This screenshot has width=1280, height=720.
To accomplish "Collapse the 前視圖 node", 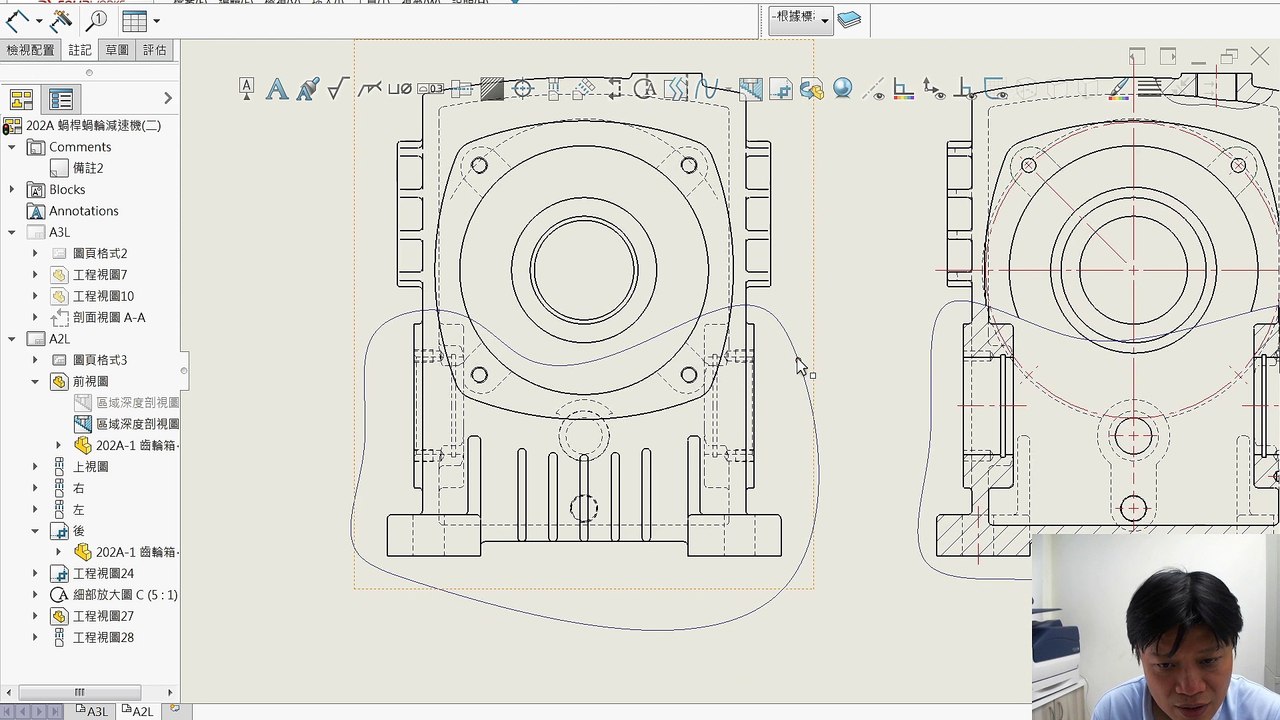I will click(35, 382).
